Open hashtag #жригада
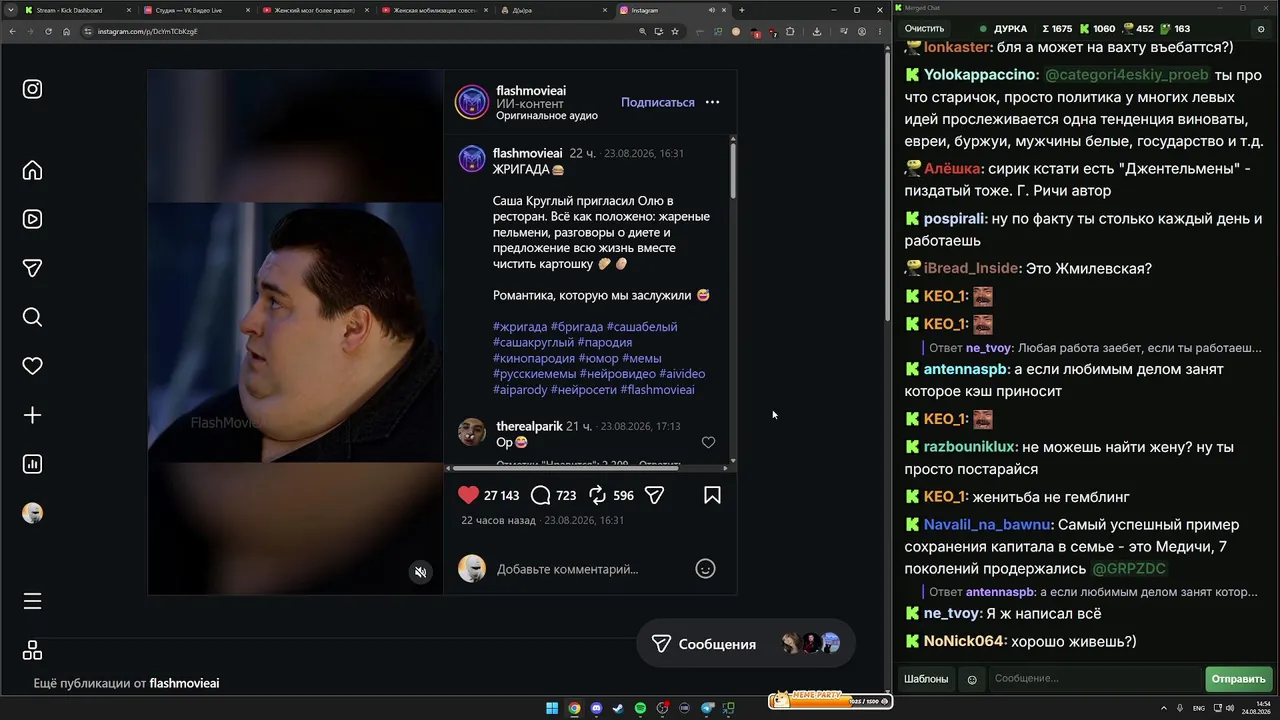The image size is (1280, 720). (x=520, y=326)
